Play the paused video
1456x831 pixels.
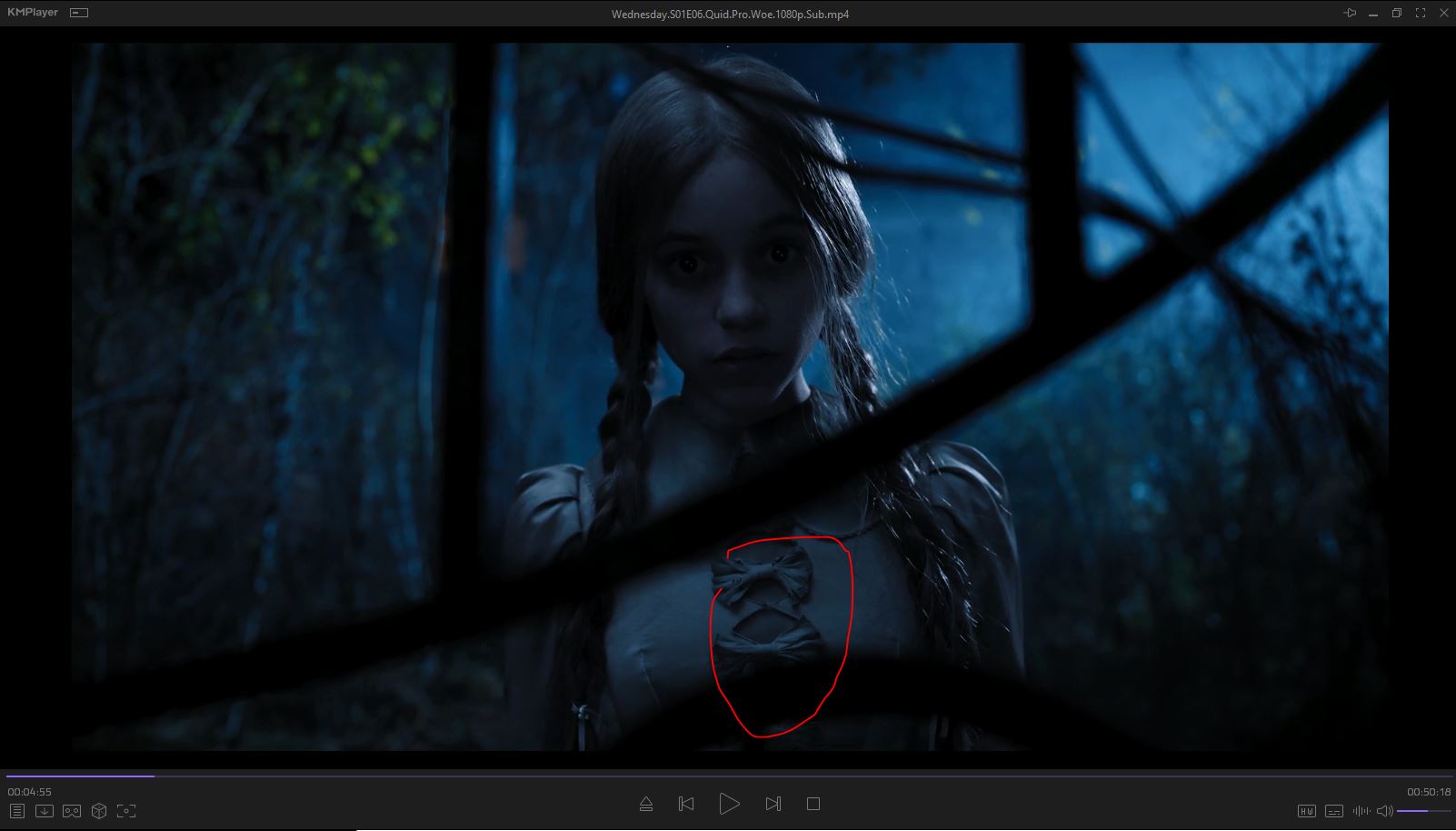729,804
